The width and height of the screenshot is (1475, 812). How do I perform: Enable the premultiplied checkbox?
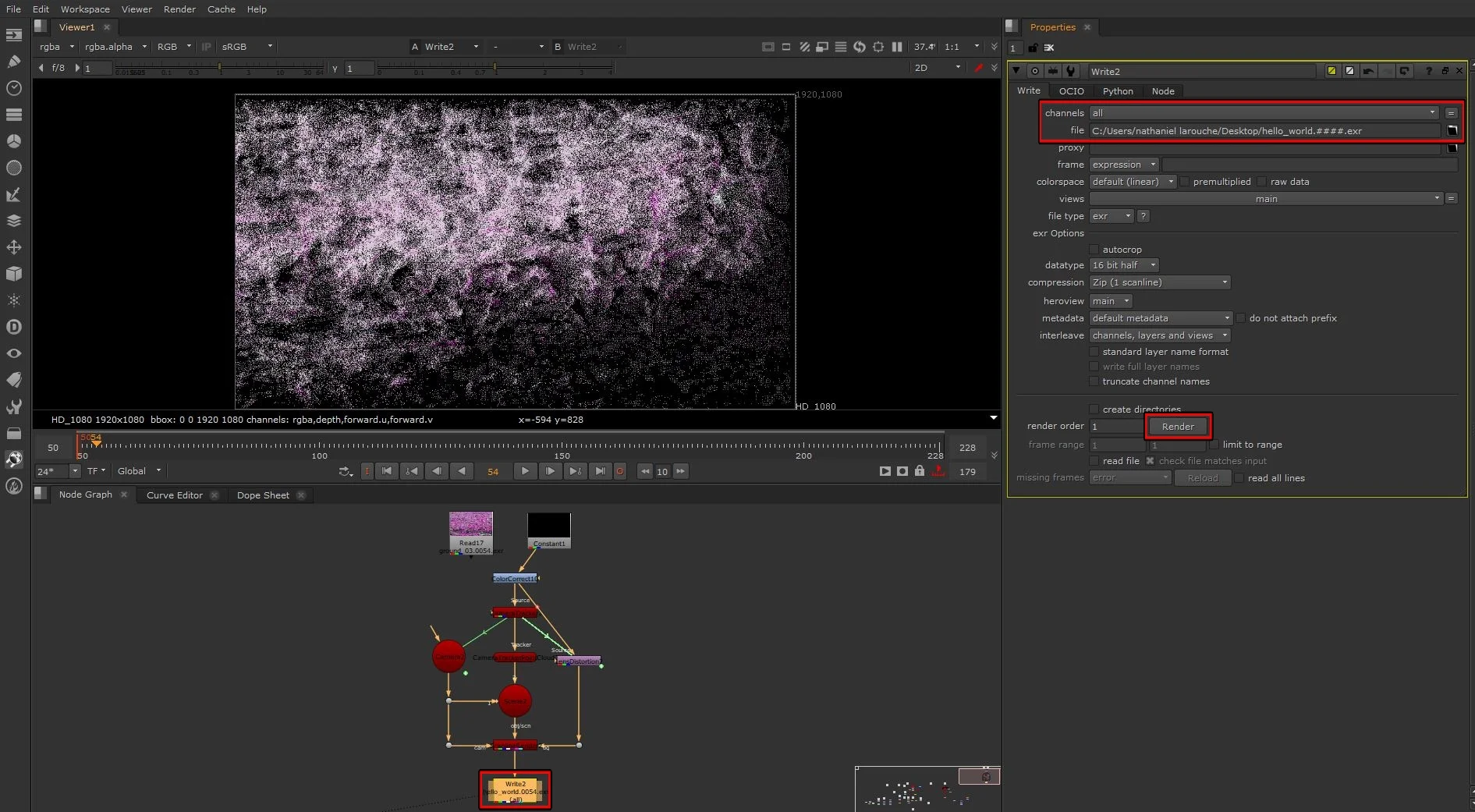pyautogui.click(x=1185, y=182)
